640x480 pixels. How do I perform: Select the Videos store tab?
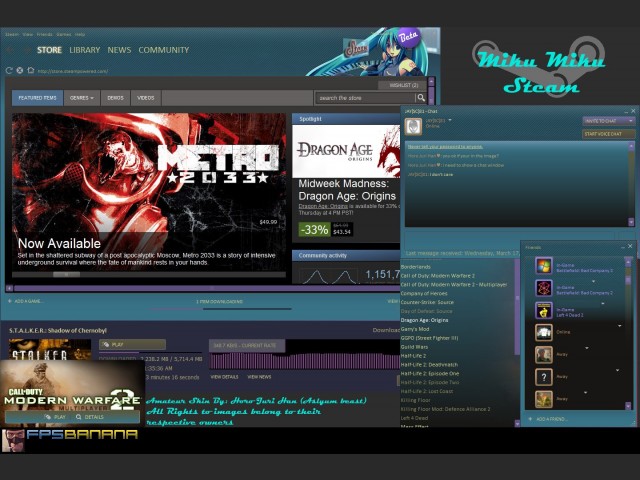tap(146, 98)
